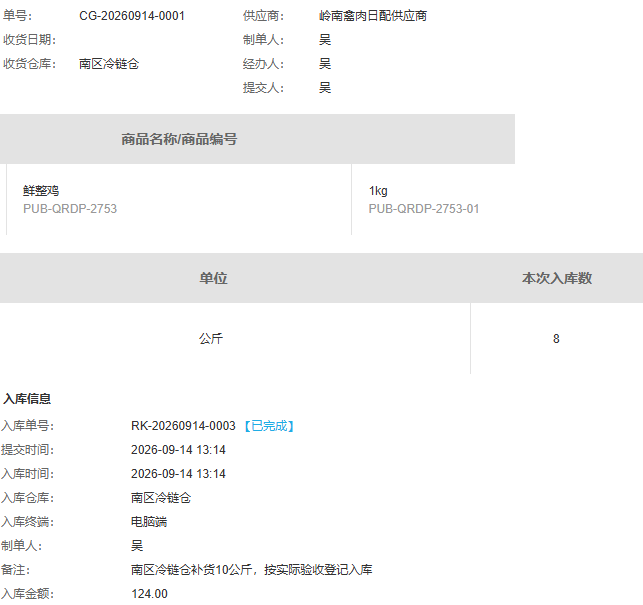Screen dimensions: 643x605
Task: Click the 单位 column header
Action: point(213,278)
